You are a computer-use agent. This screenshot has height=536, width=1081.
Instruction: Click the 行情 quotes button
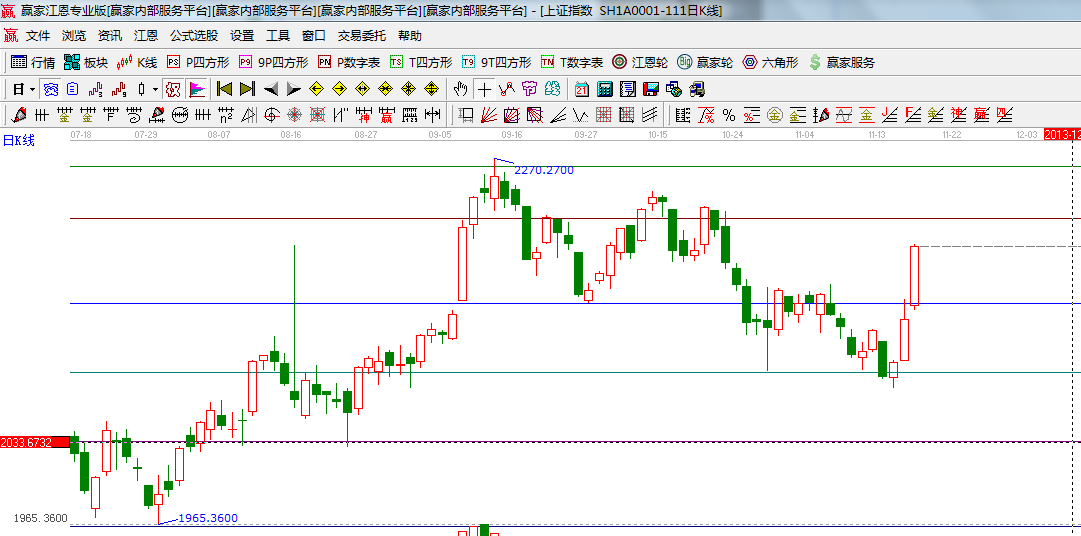point(33,62)
